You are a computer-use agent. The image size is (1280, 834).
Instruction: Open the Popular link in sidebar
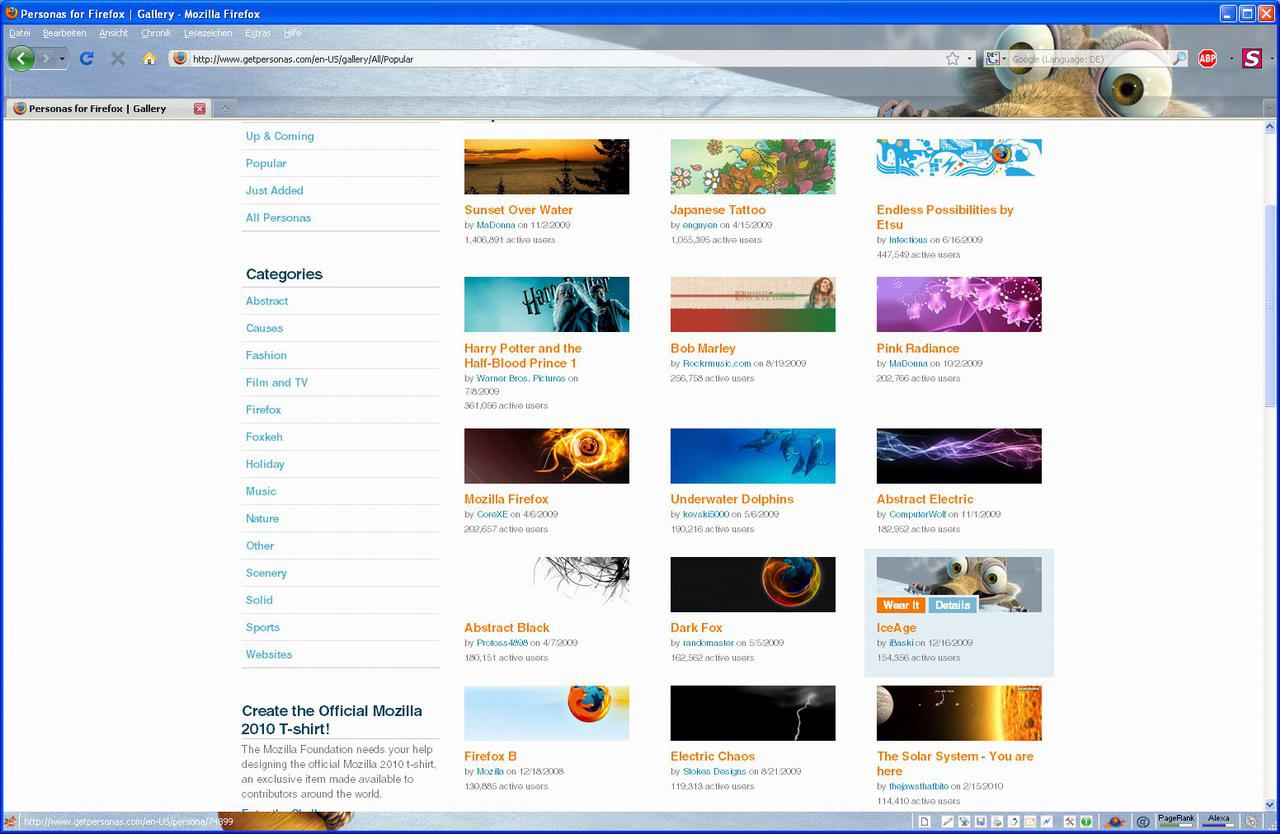[266, 163]
